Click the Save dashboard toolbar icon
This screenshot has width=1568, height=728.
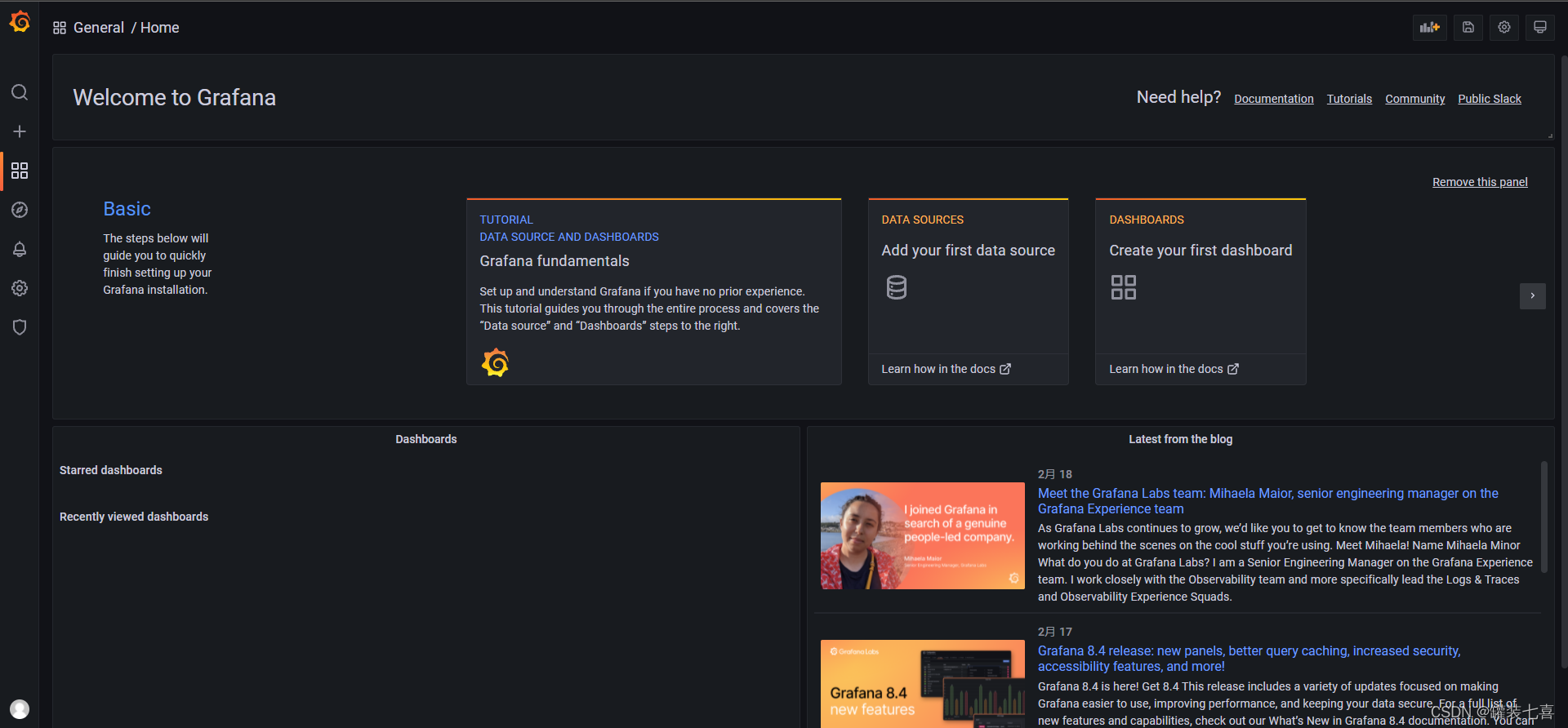1468,27
